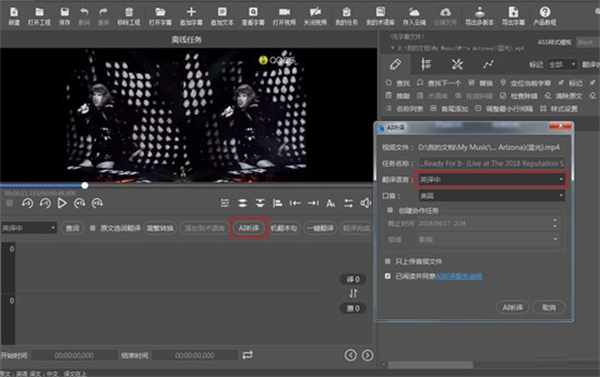This screenshot has height=377, width=600.
Task: Toggle 创建协作任务 checkbox
Action: (x=390, y=210)
